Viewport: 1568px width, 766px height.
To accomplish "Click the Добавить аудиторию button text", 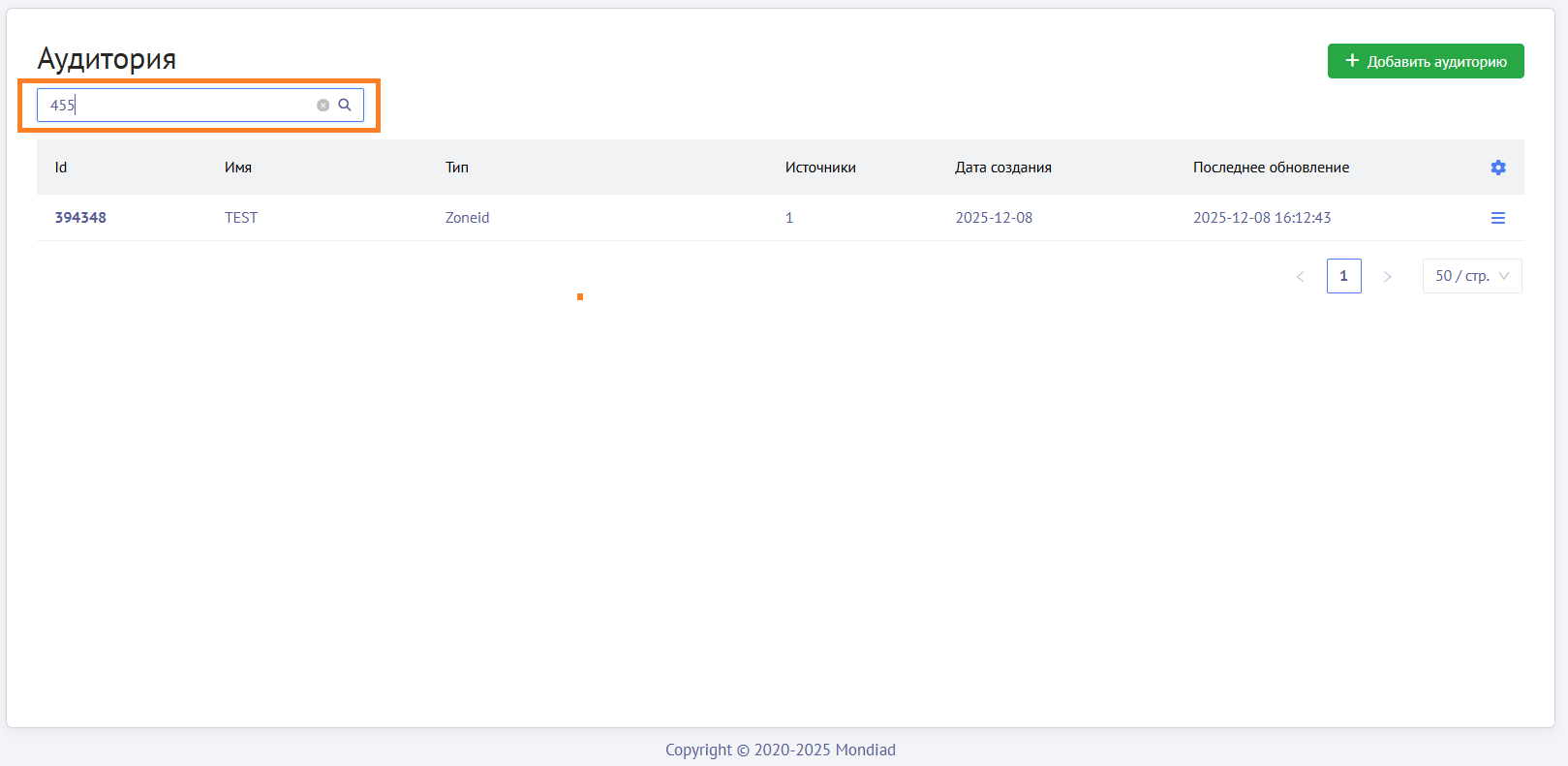I will point(1436,62).
